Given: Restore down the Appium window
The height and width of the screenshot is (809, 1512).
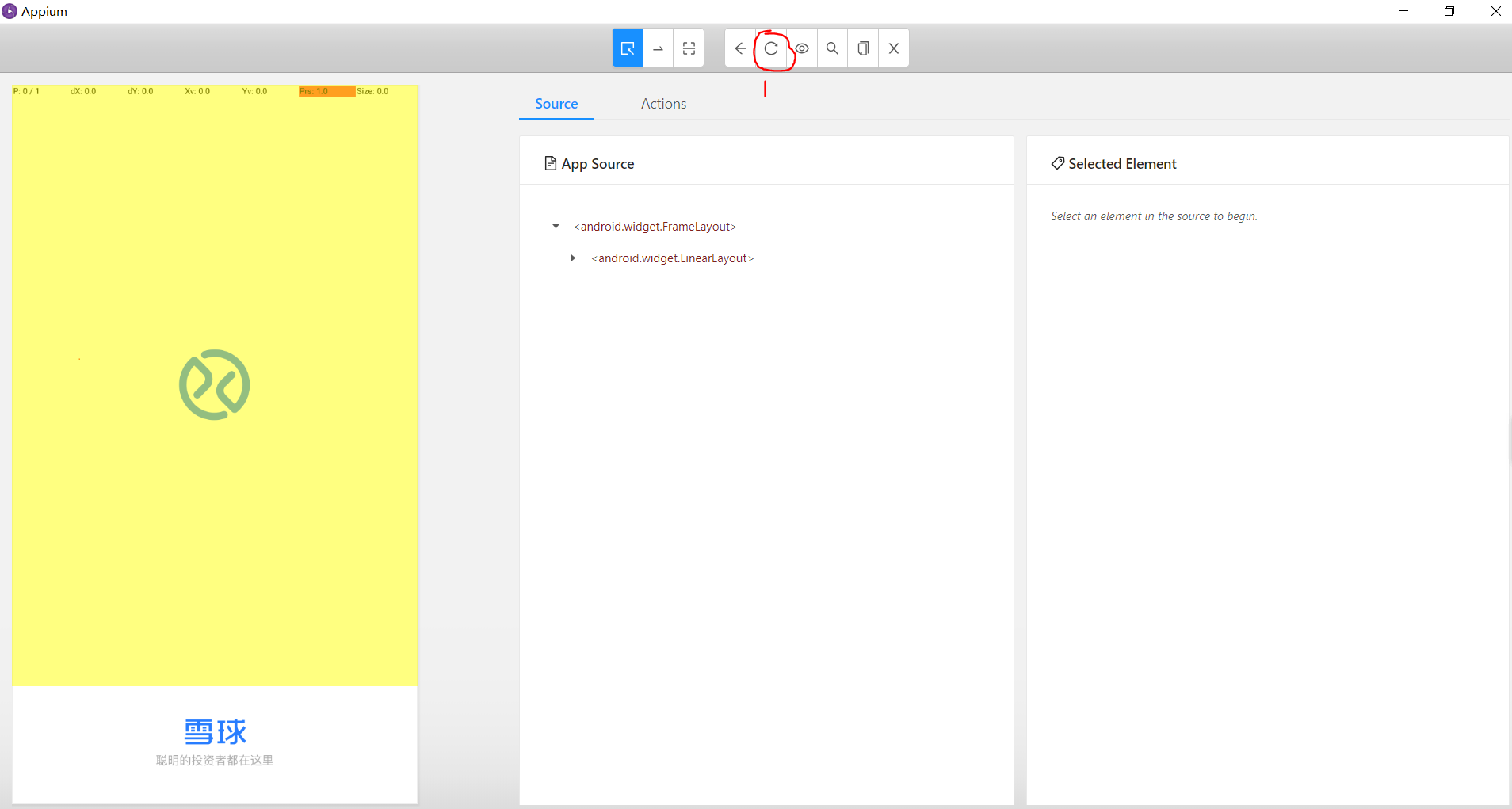Looking at the screenshot, I should 1449,11.
